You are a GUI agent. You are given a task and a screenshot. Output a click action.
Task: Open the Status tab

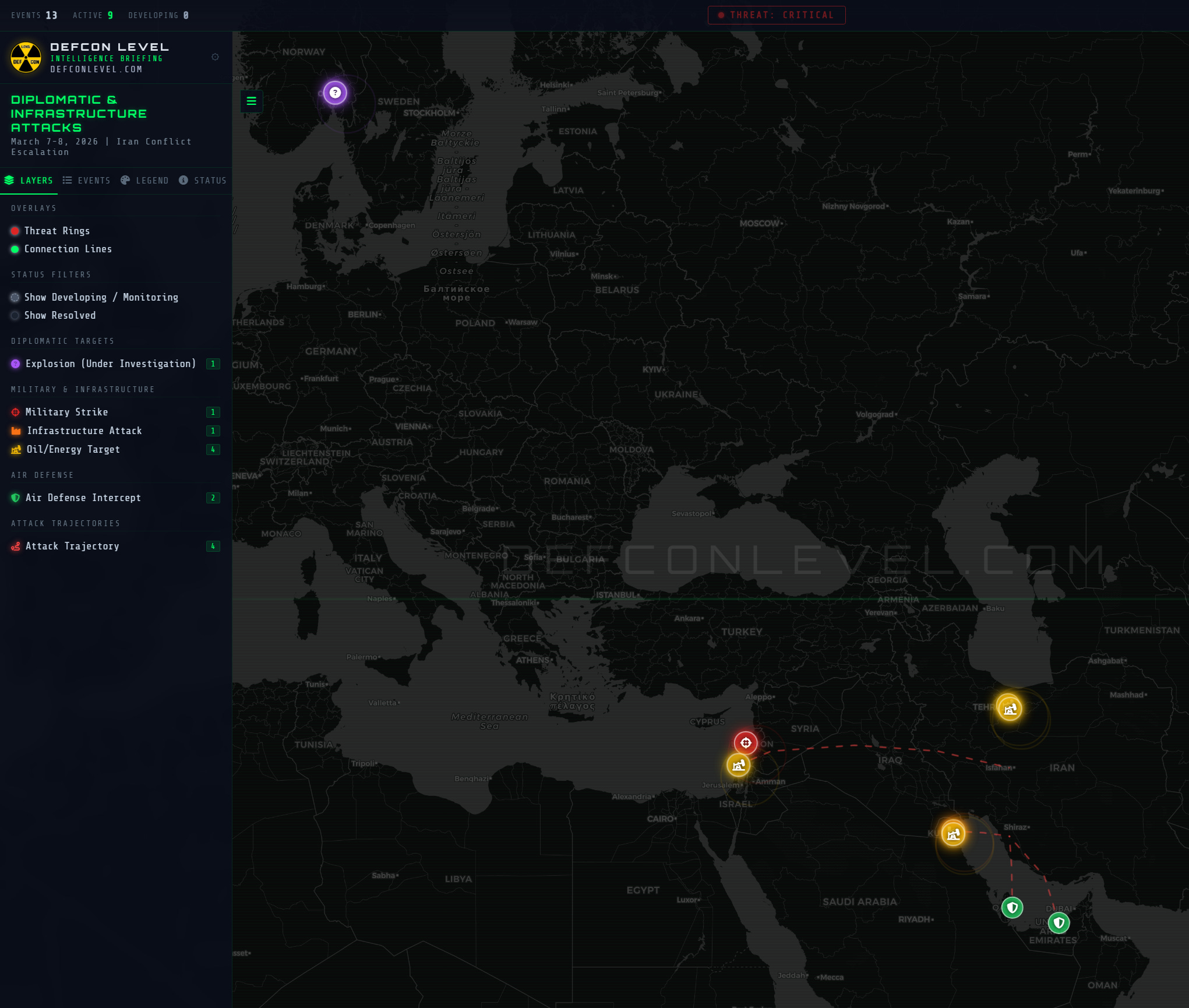tap(203, 181)
